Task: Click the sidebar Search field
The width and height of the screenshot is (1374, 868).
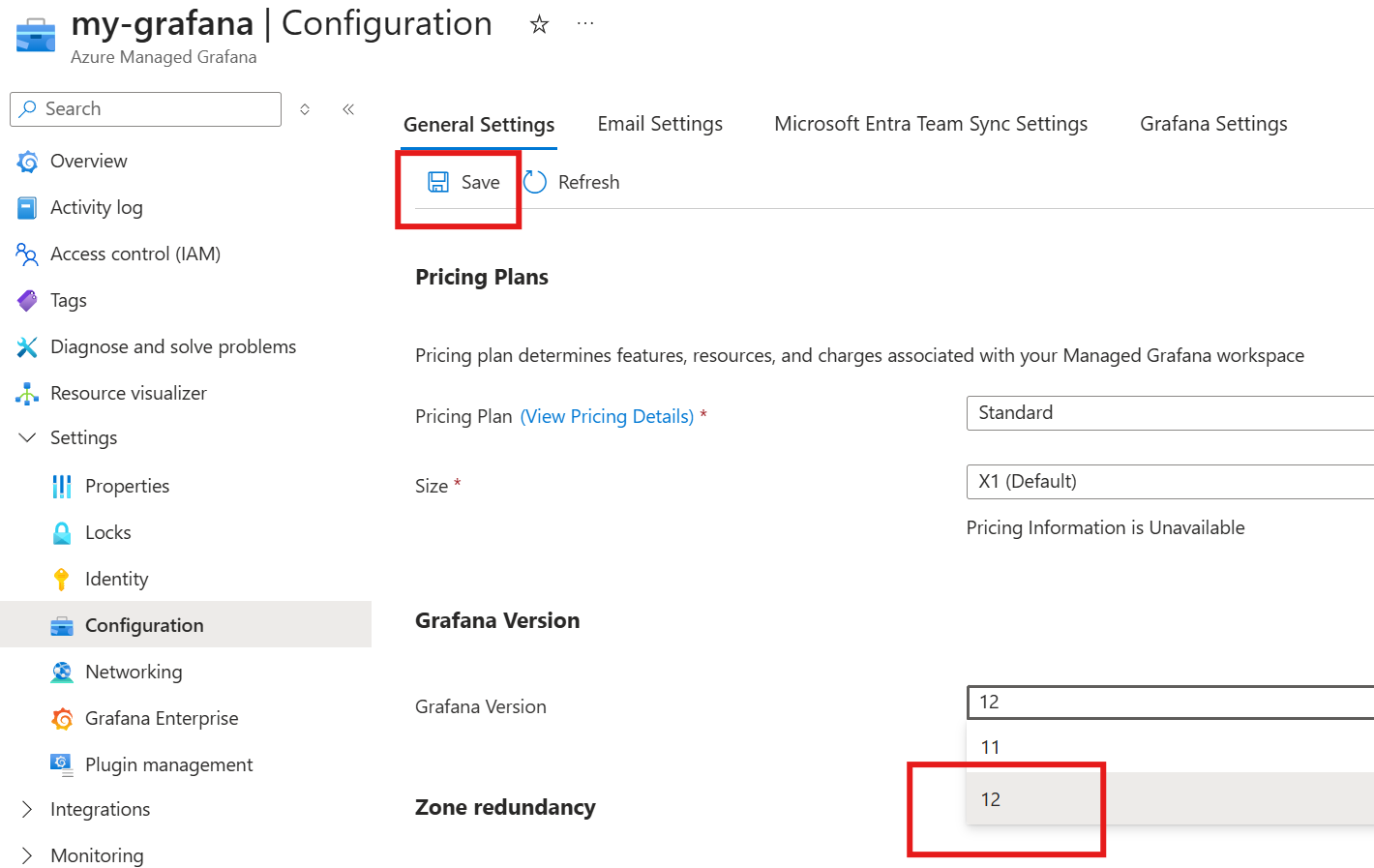Action: coord(155,109)
